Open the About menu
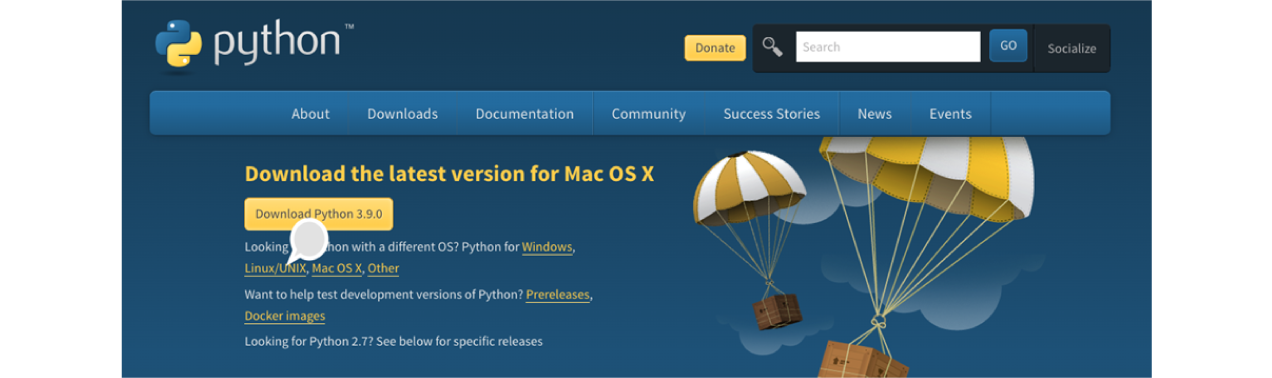The height and width of the screenshot is (378, 1272). [310, 114]
